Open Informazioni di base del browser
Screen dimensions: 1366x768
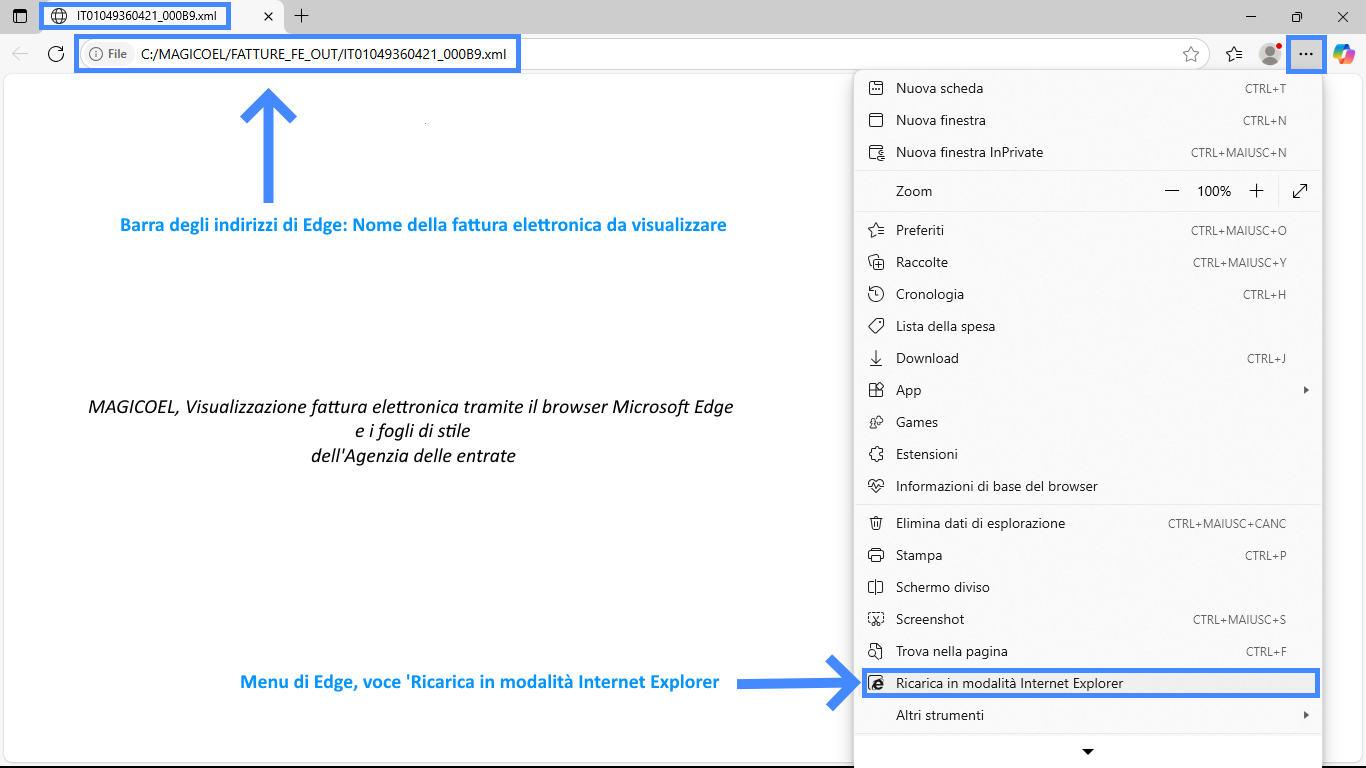click(1088, 486)
